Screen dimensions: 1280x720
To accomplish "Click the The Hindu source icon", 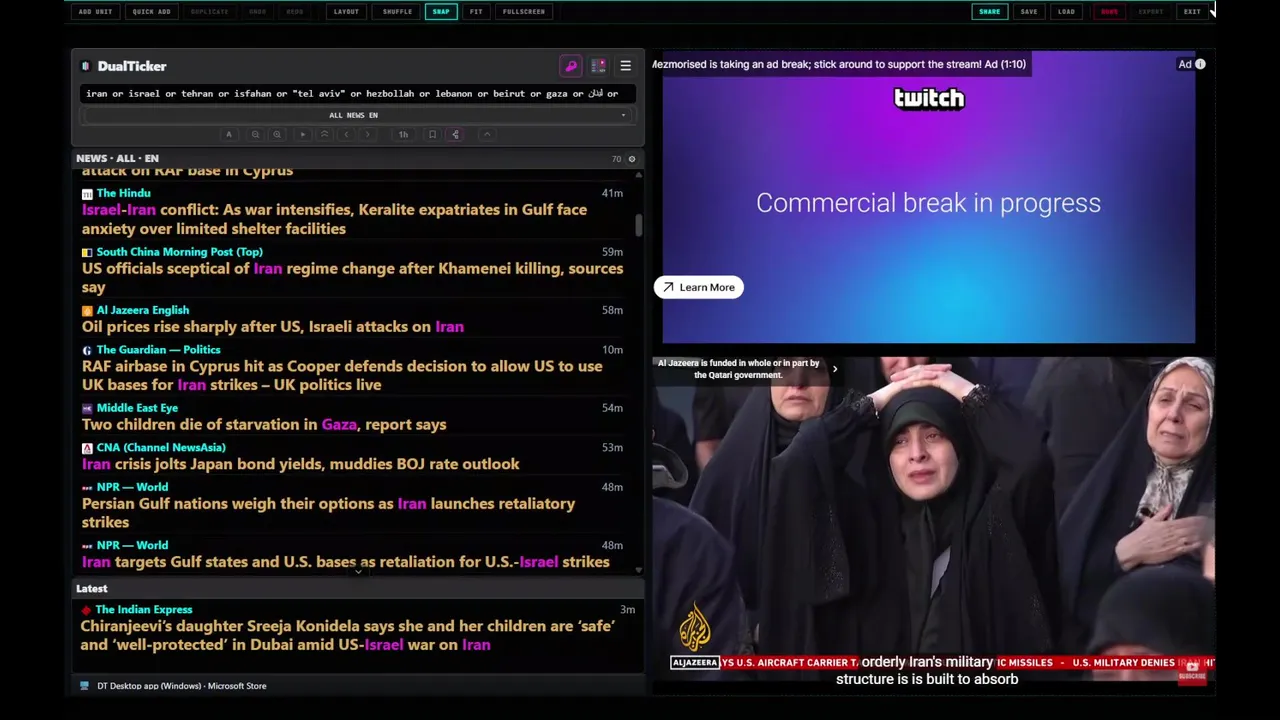I will pyautogui.click(x=87, y=193).
